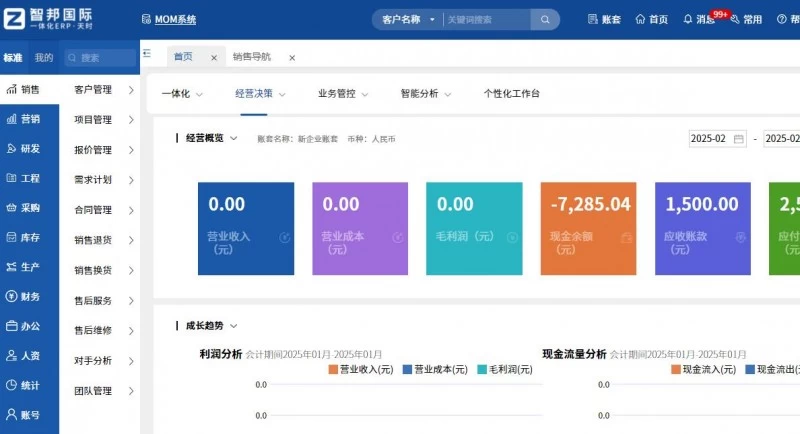800x434 pixels.
Task: Click the magnifier search button in top bar
Action: click(x=545, y=19)
